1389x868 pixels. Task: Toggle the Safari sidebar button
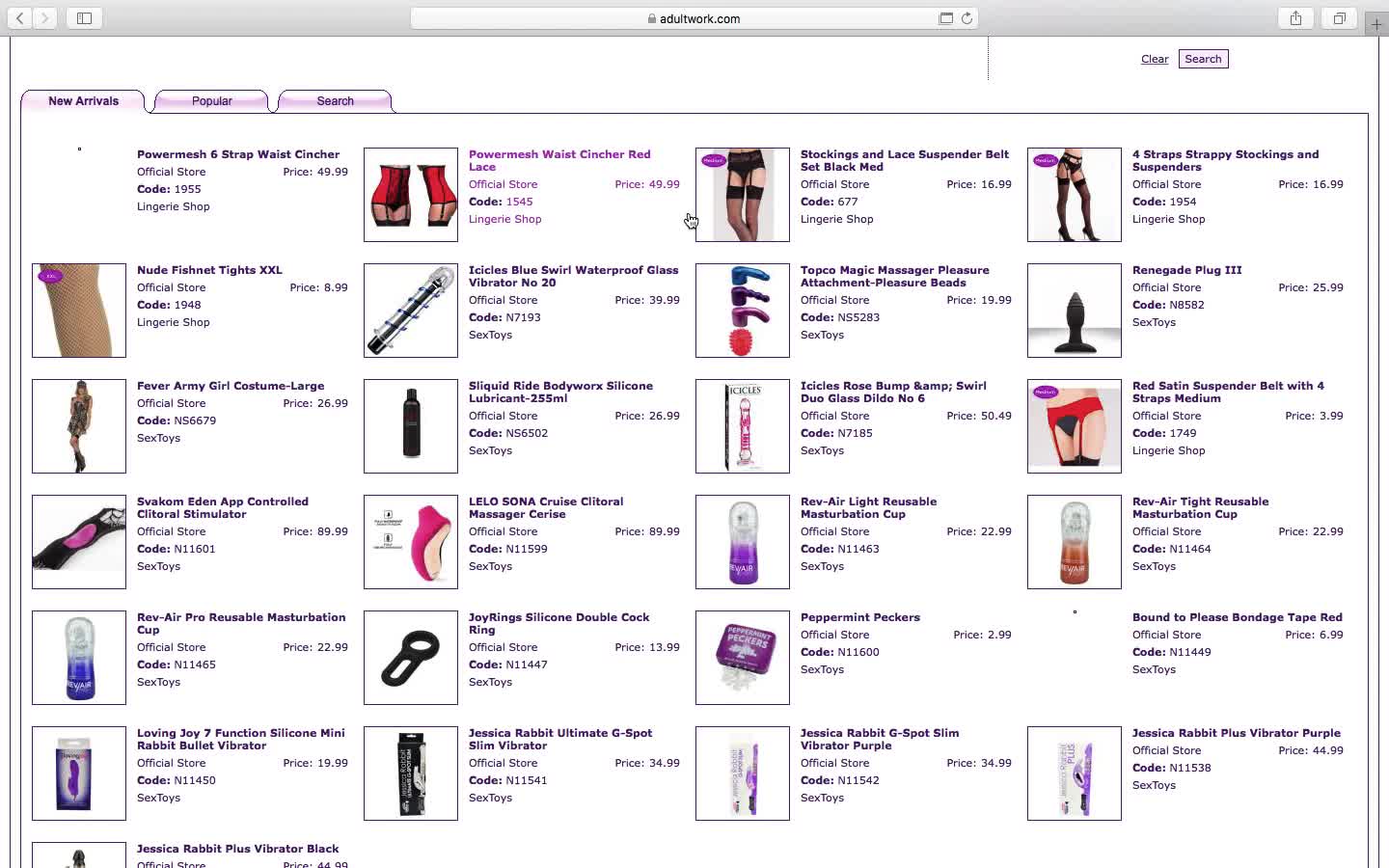click(x=85, y=18)
